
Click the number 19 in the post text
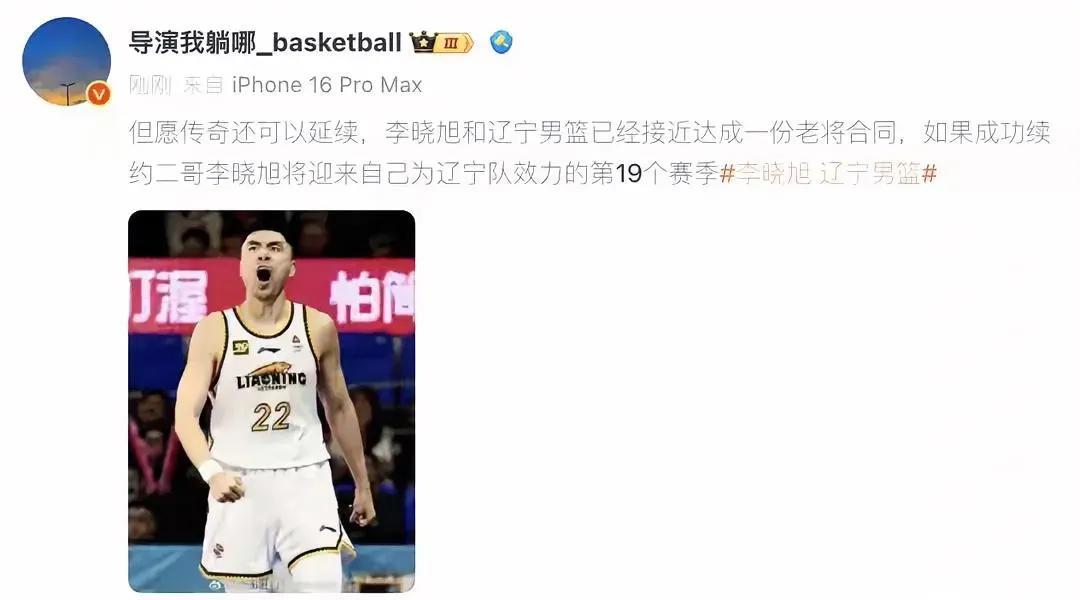click(628, 174)
